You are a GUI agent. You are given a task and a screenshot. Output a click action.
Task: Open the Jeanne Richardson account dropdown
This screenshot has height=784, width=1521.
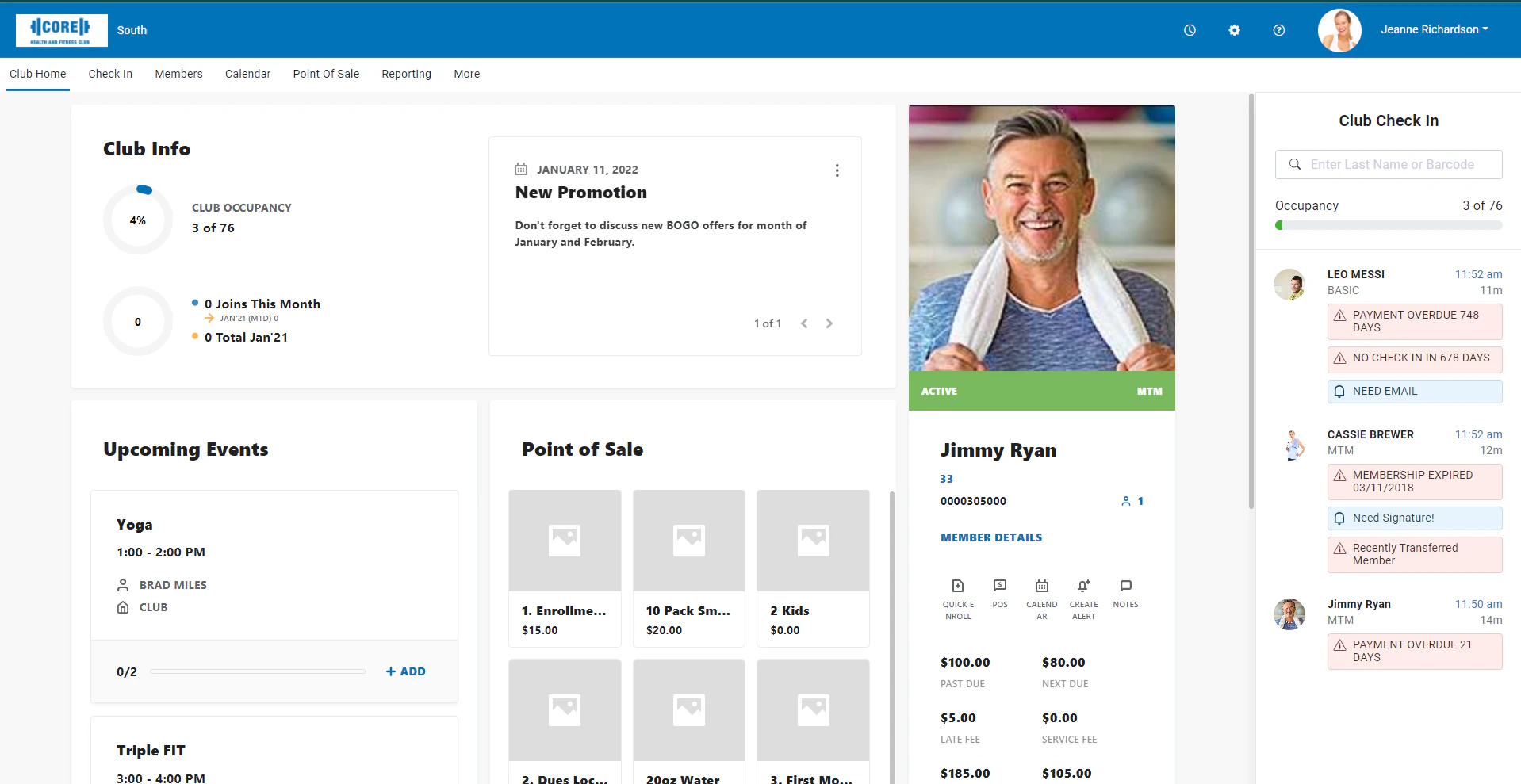[x=1434, y=29]
